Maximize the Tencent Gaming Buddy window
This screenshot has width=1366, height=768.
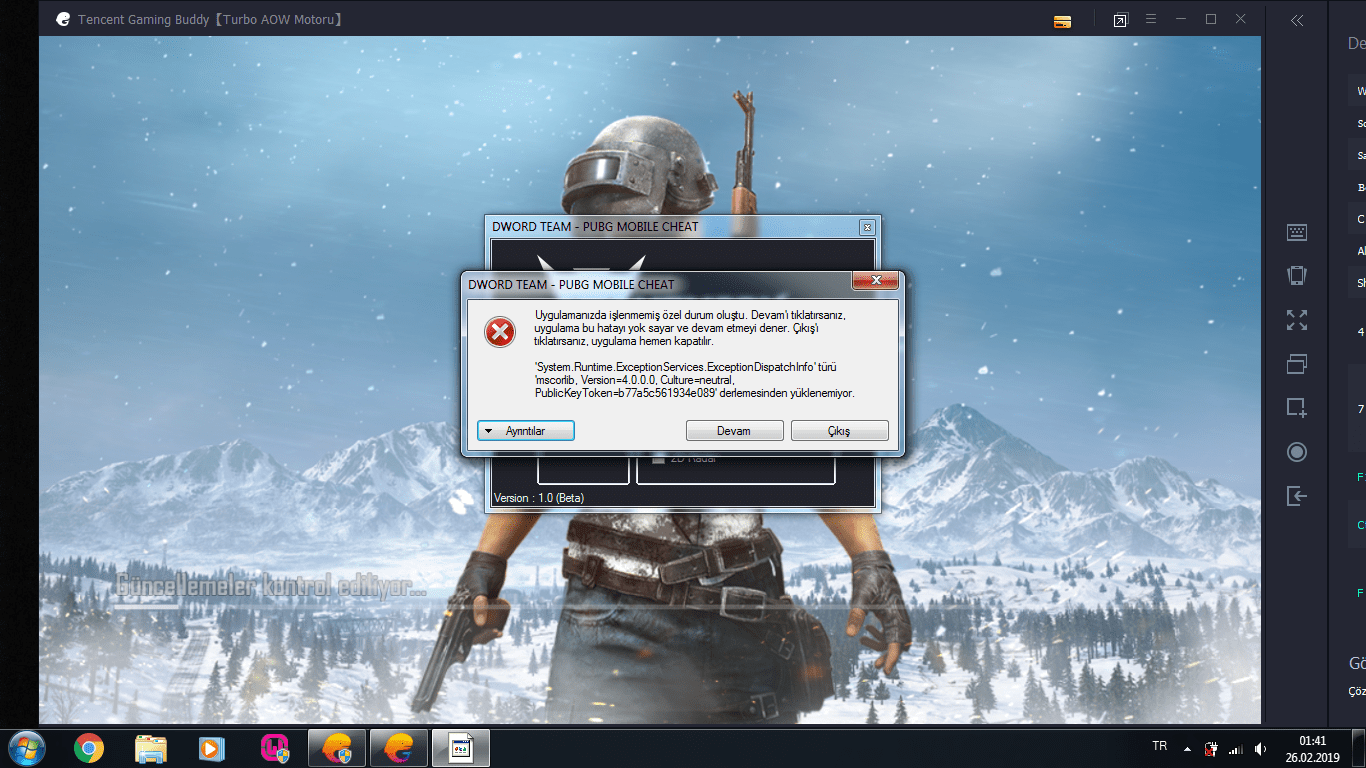pos(1211,19)
